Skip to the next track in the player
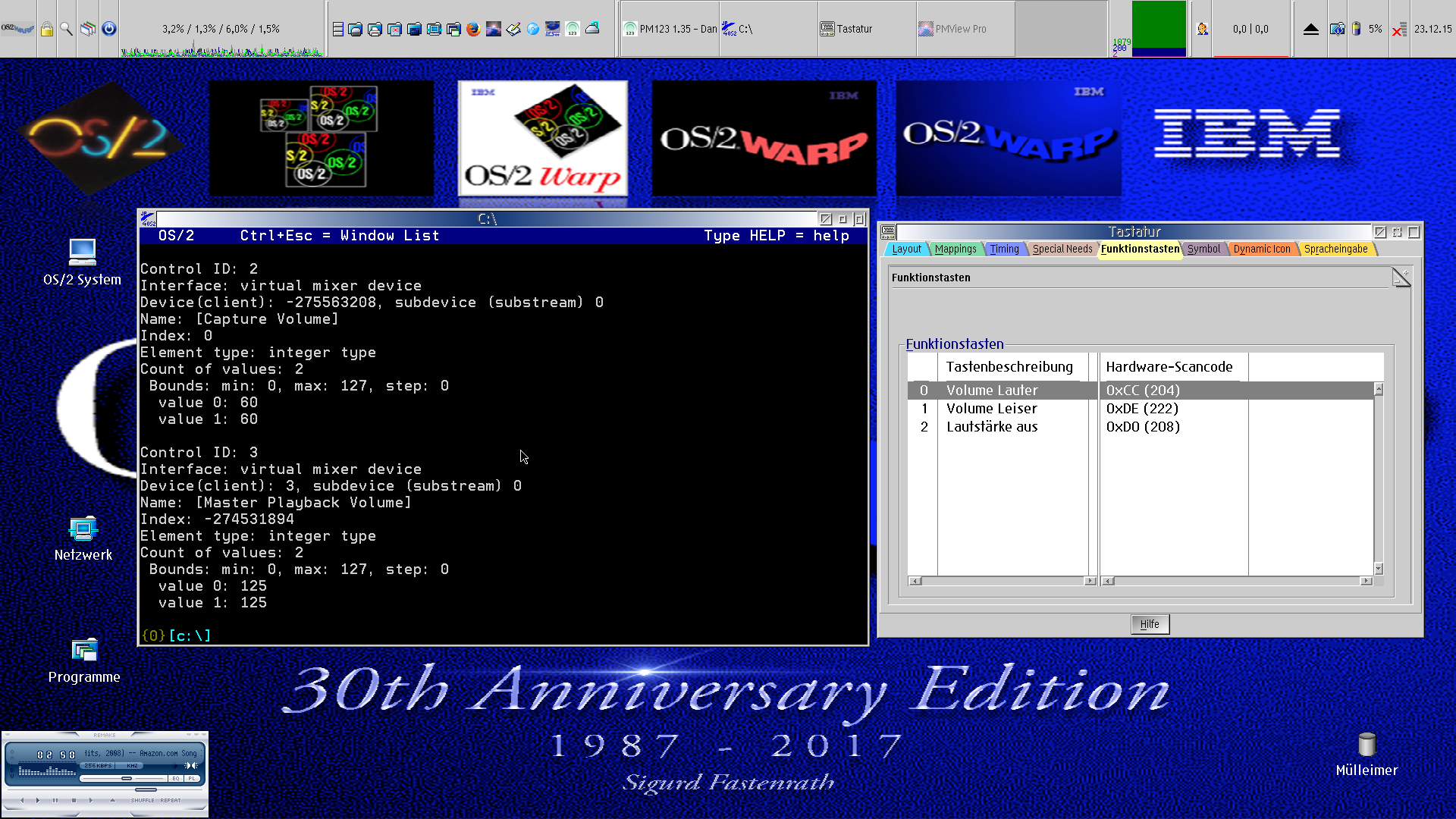Viewport: 1456px width, 819px height. 91,800
